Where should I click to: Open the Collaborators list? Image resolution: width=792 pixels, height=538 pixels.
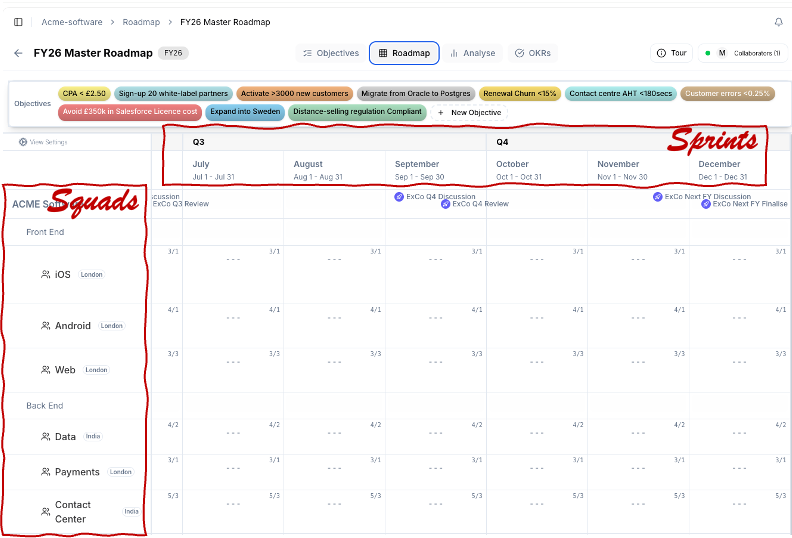click(741, 53)
